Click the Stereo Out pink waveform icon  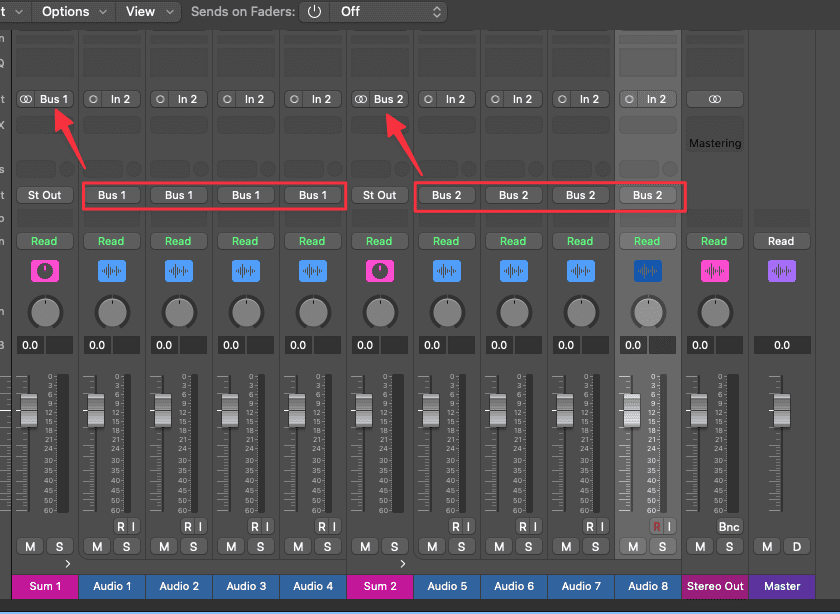click(x=714, y=271)
